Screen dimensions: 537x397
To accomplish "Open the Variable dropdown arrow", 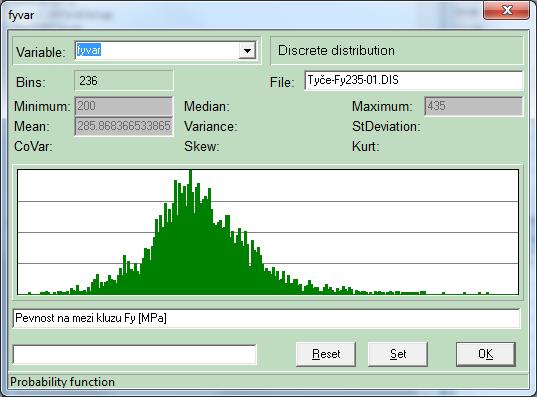I will click(x=247, y=51).
